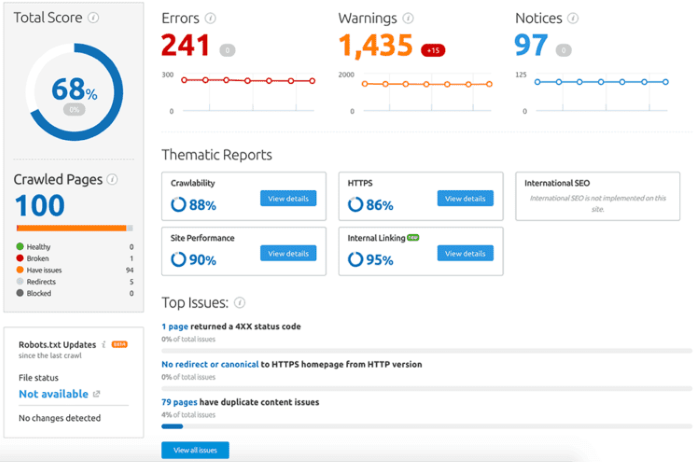Viewport: 700px width, 462px height.
Task: Click the info icon next to Notices
Action: coord(573,18)
